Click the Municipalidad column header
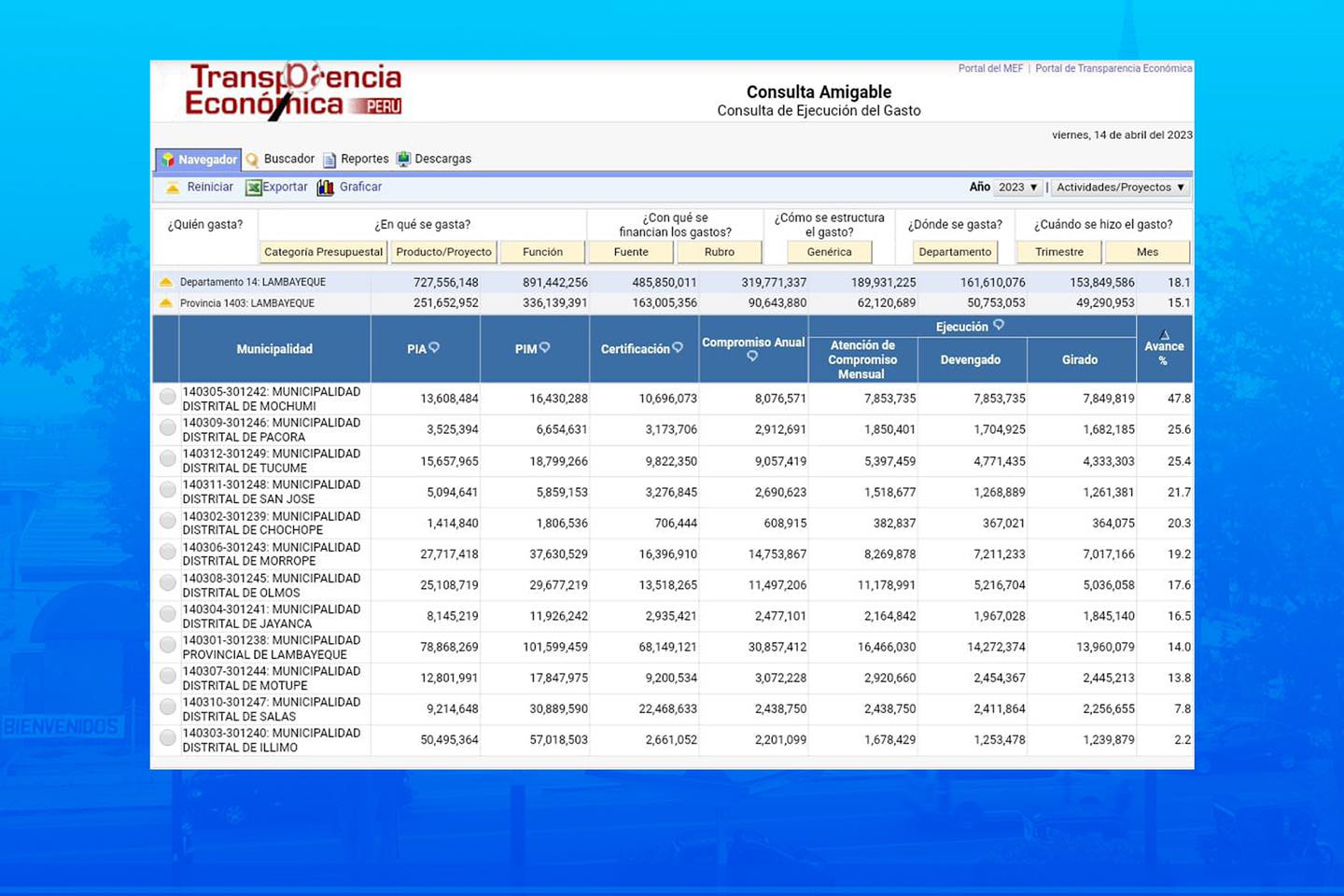This screenshot has width=1344, height=896. click(x=274, y=349)
